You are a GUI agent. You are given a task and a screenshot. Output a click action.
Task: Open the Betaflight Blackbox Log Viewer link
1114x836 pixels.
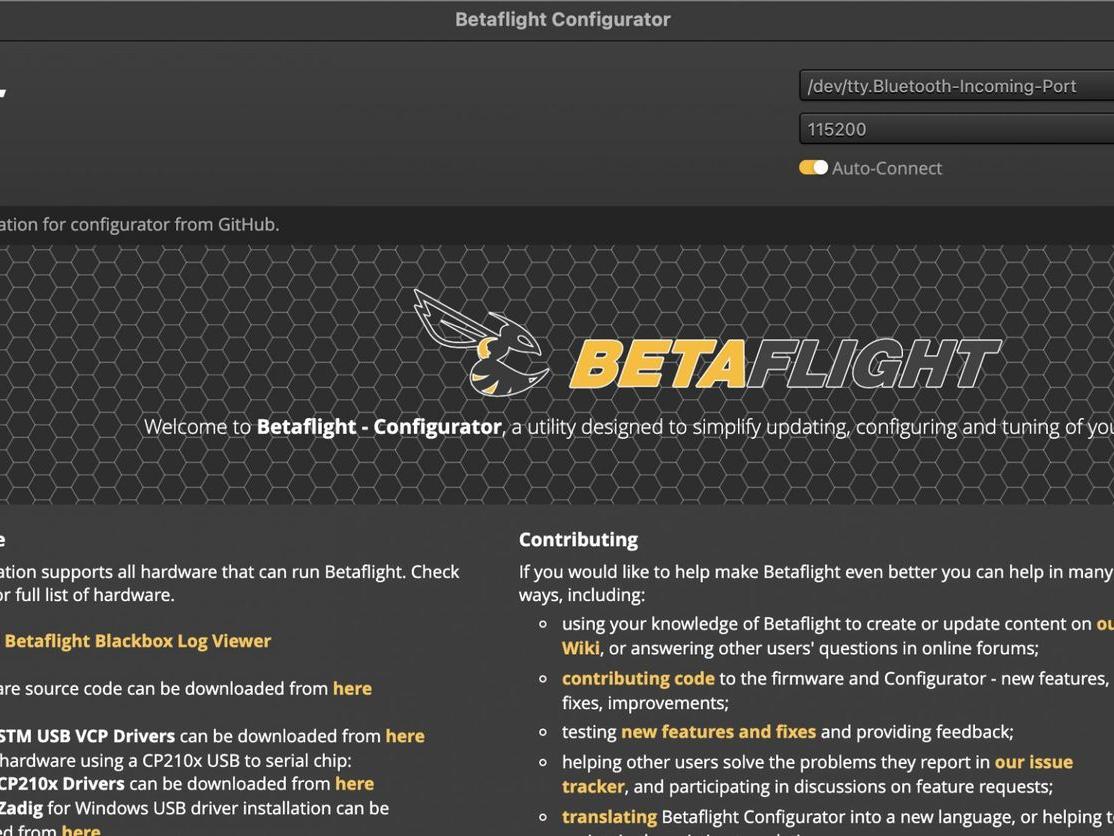tap(138, 641)
